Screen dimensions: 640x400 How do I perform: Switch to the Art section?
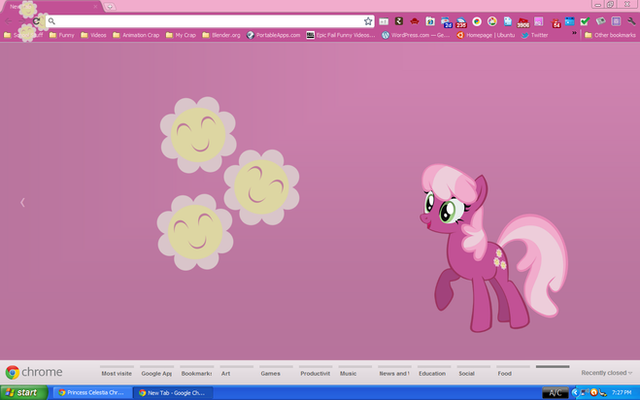(x=236, y=371)
